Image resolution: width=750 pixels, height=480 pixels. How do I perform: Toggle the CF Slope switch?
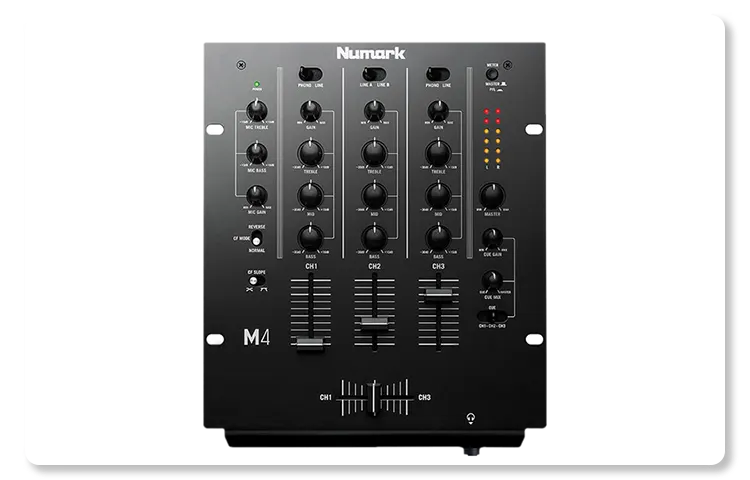pos(257,281)
